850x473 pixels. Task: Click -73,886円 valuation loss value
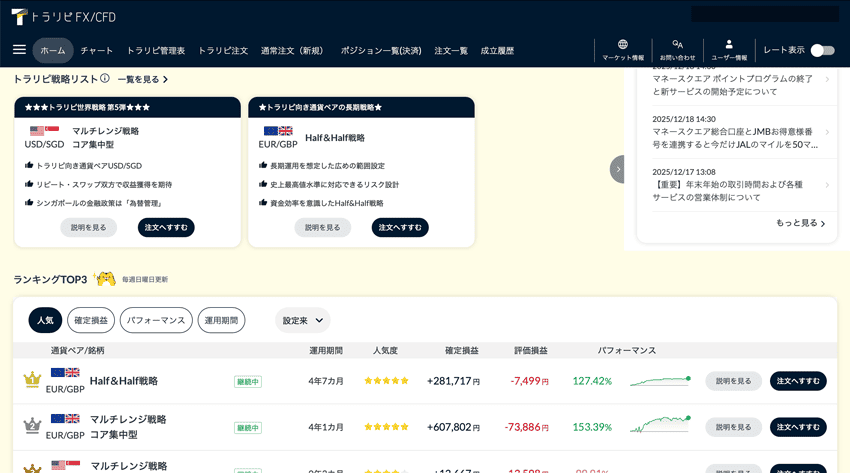tap(526, 427)
